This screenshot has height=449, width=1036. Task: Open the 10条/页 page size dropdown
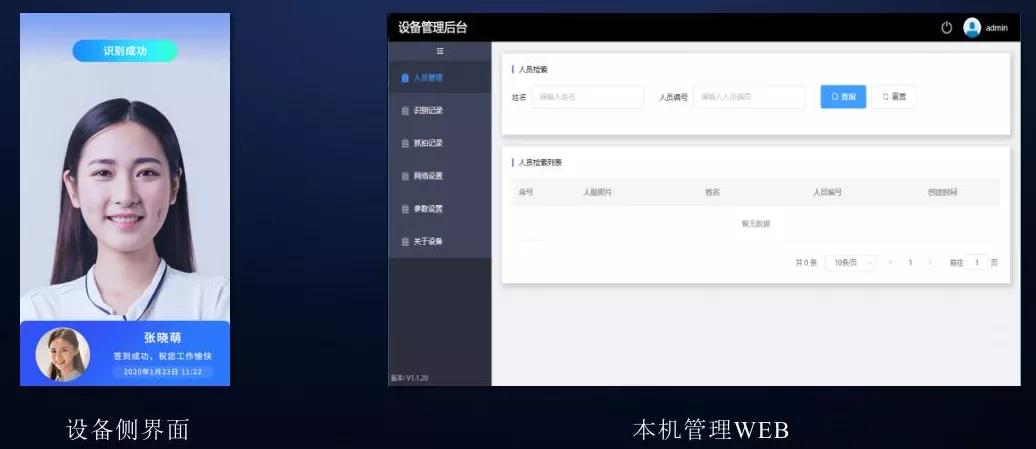tap(851, 263)
